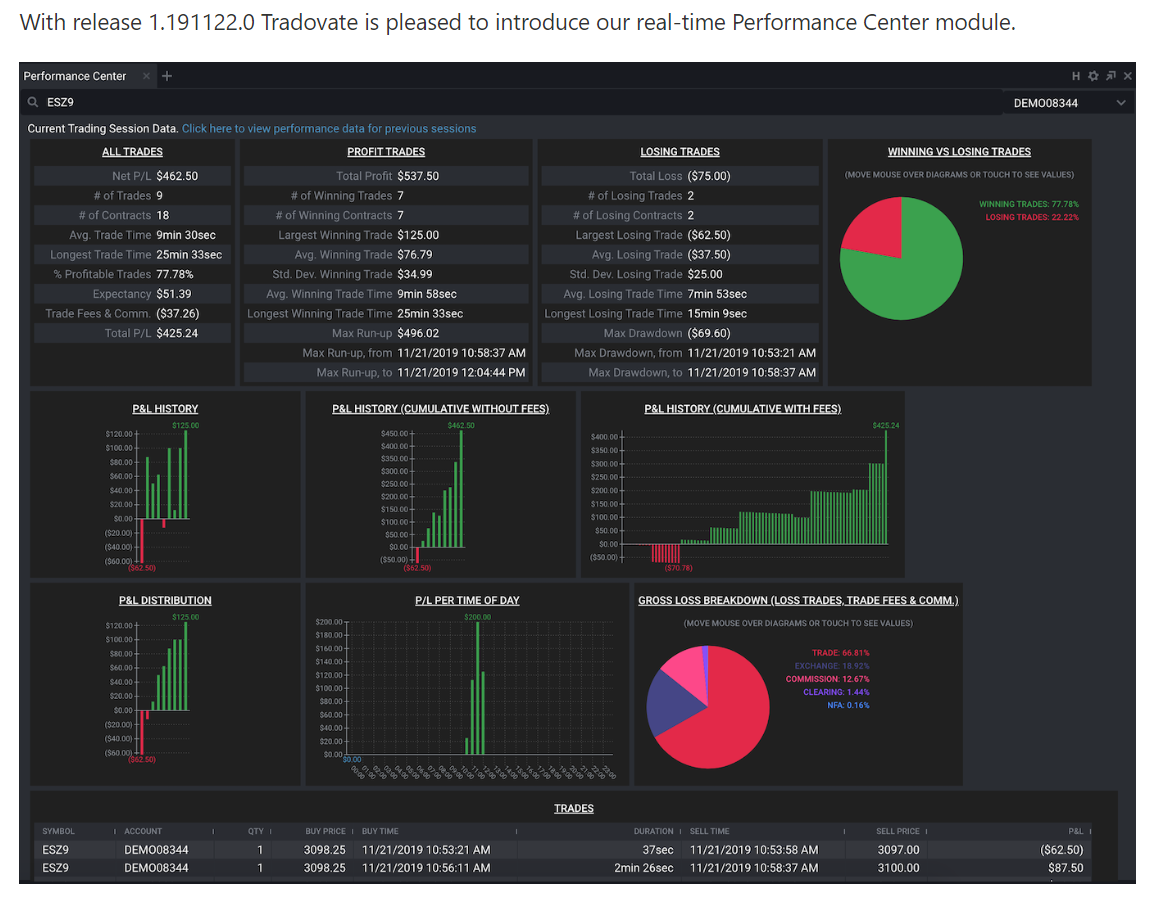
Task: Click the Expectancy $51.39 value
Action: [173, 294]
